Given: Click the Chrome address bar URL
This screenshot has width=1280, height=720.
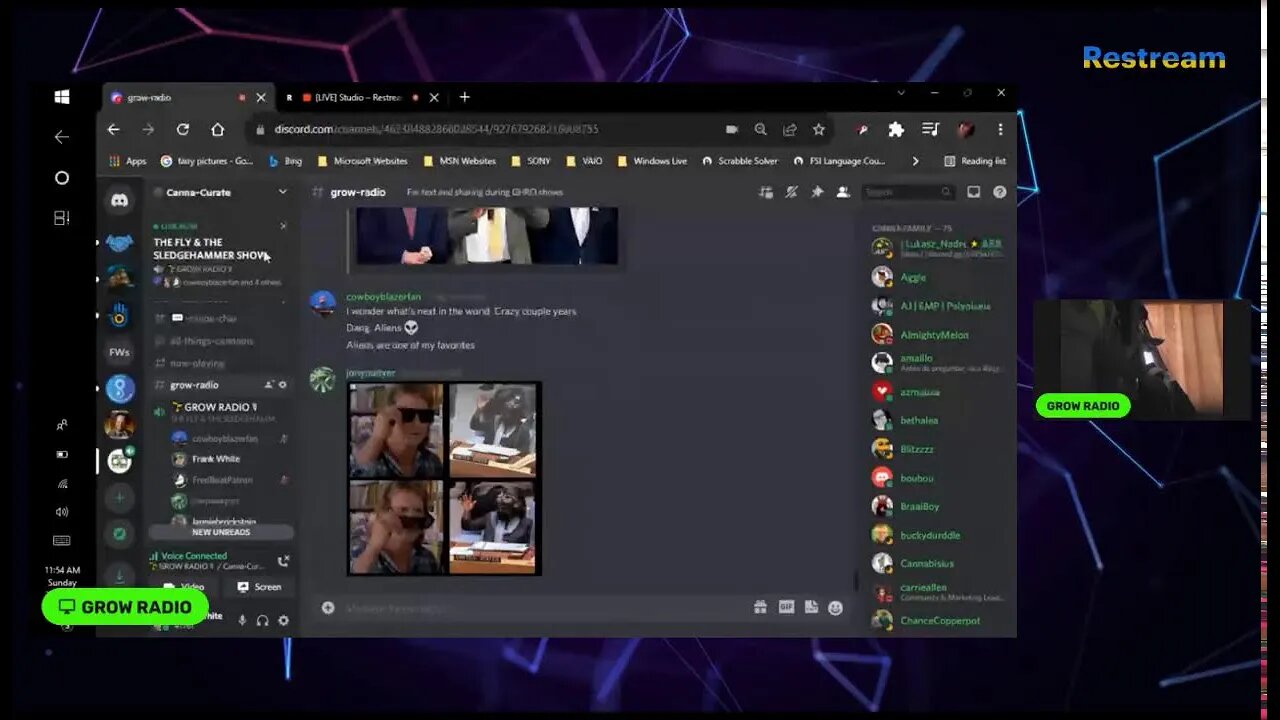Looking at the screenshot, I should coord(436,129).
